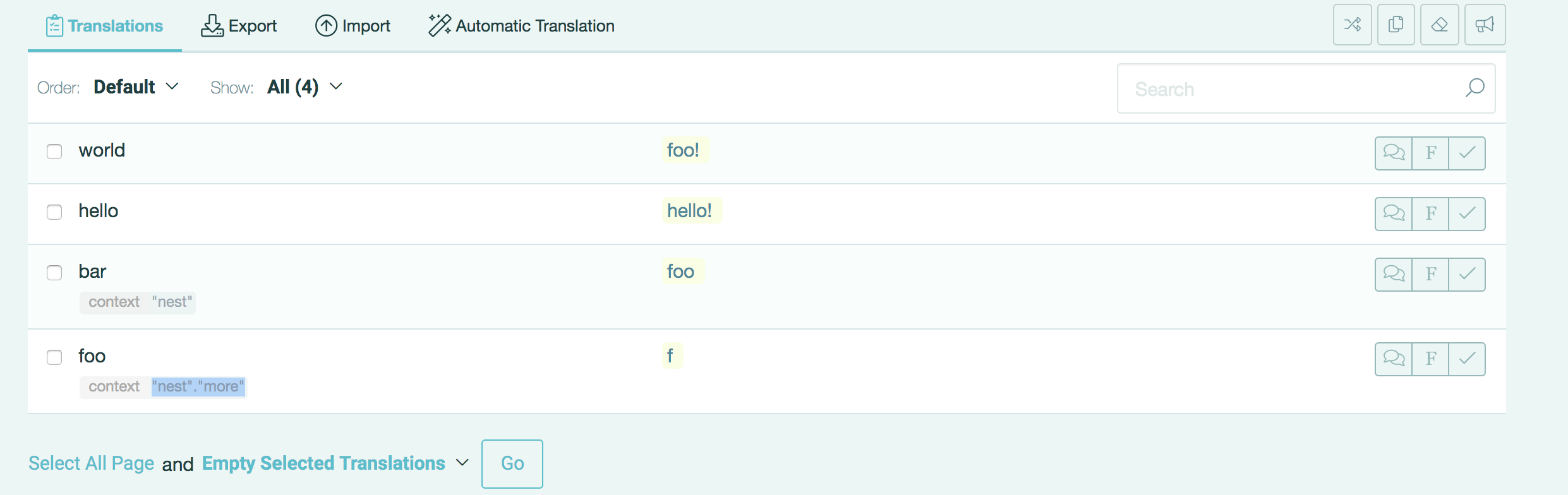The width and height of the screenshot is (1568, 495).
Task: Switch to the Export tab
Action: point(239,26)
